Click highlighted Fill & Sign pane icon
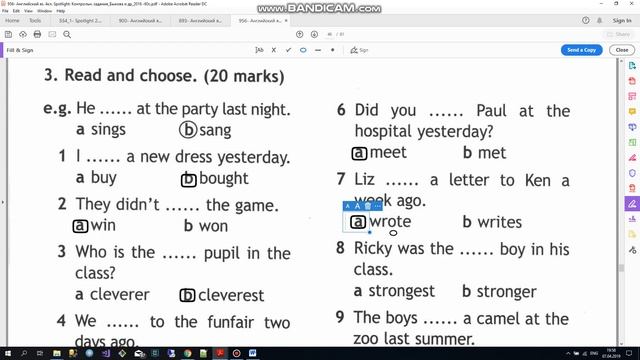Image resolution: width=640 pixels, height=360 pixels. click(632, 204)
